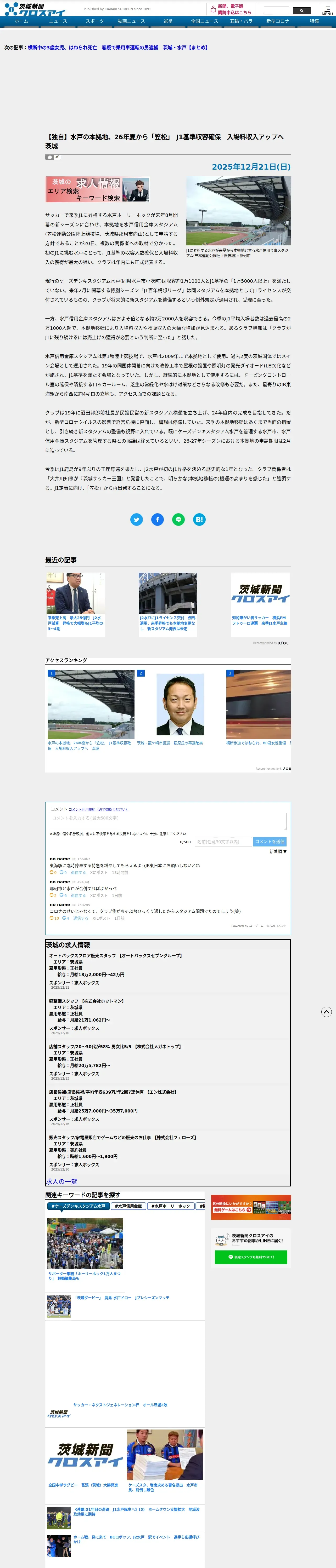The height and width of the screenshot is (1568, 336).
Task: Open the MENU hamburger icon
Action: pos(327,10)
